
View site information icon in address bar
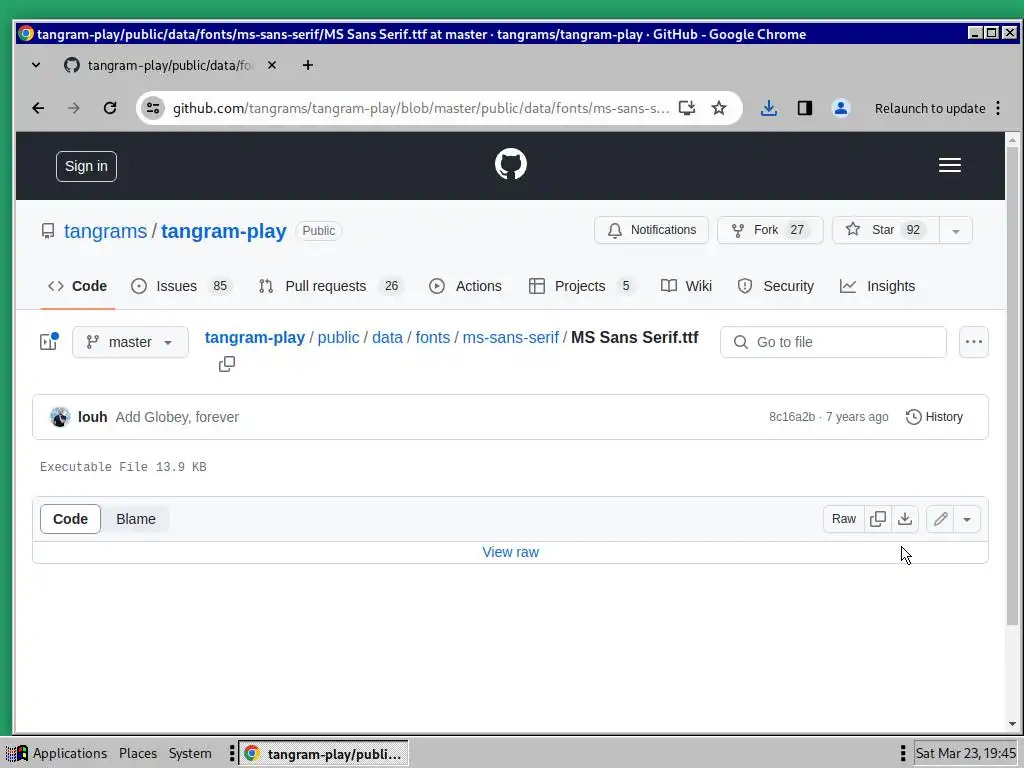coord(153,108)
